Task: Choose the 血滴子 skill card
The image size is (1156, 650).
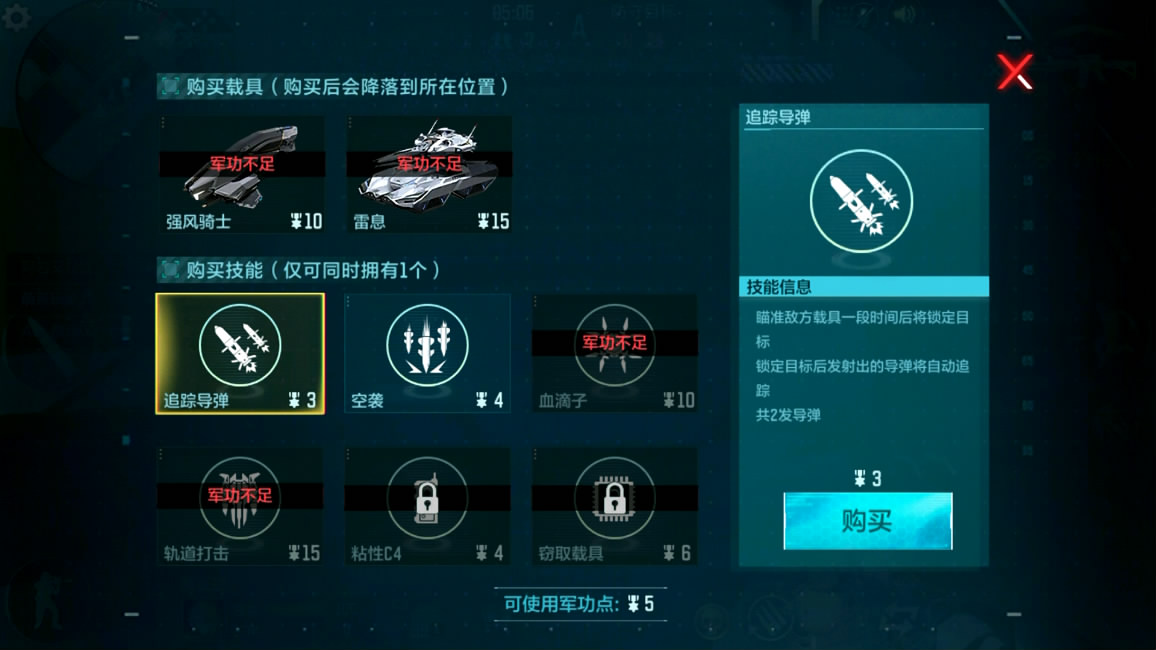Action: 614,354
